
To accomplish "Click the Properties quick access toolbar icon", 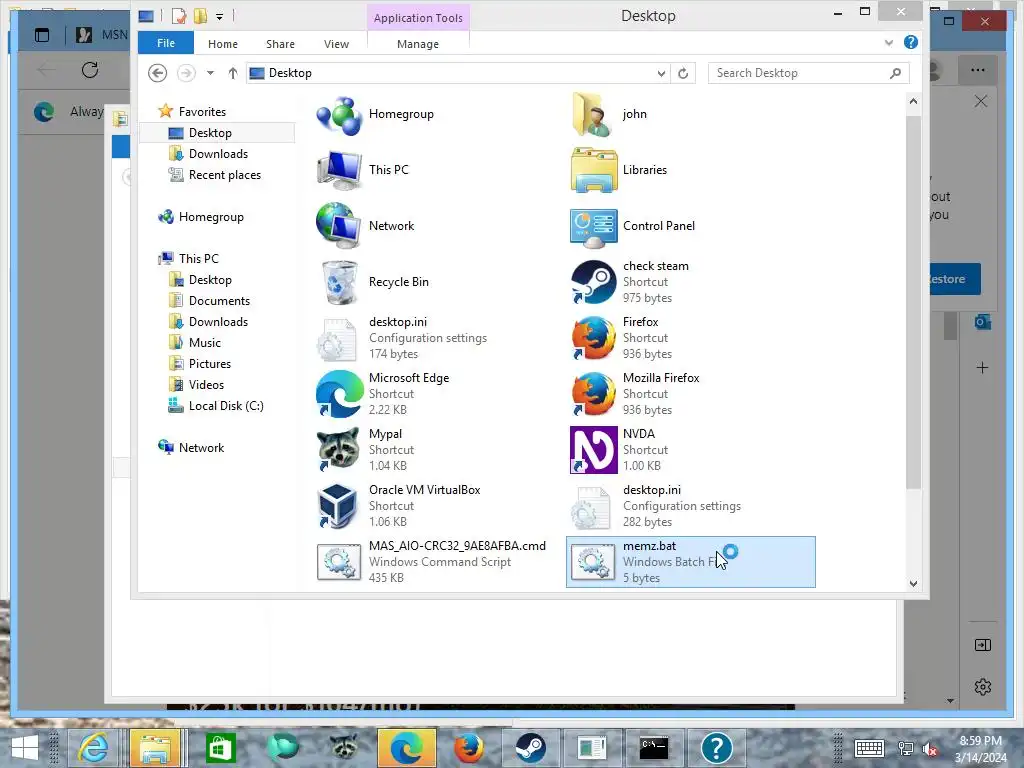I will pyautogui.click(x=179, y=16).
